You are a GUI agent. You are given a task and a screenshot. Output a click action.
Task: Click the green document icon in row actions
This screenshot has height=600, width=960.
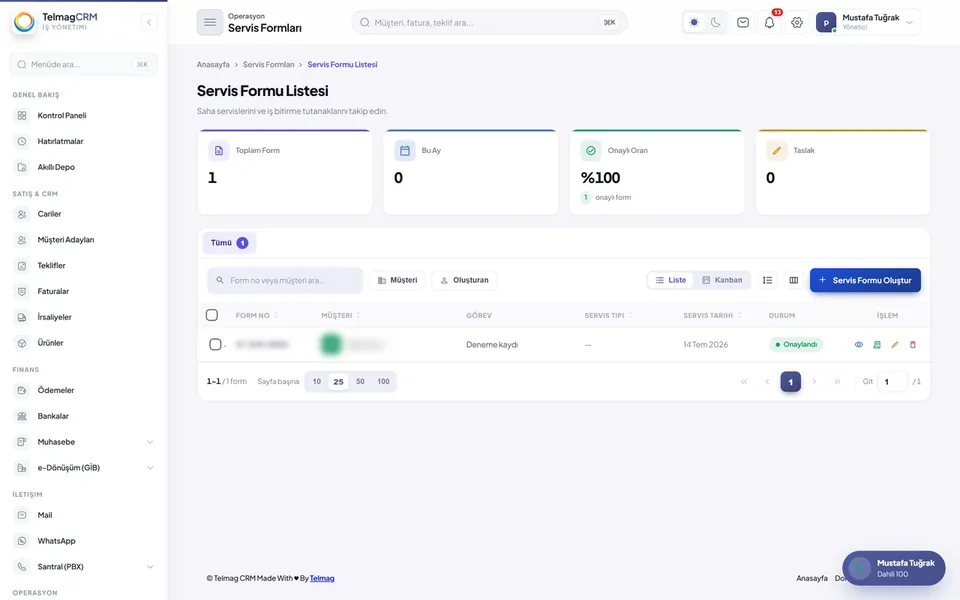click(x=877, y=345)
